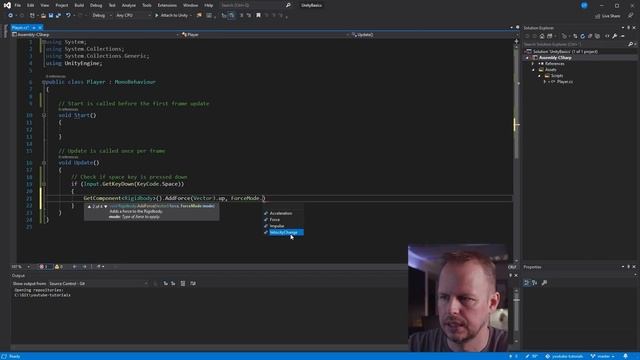Click the error count indicator
This screenshot has width=640, height=360.
click(44, 267)
